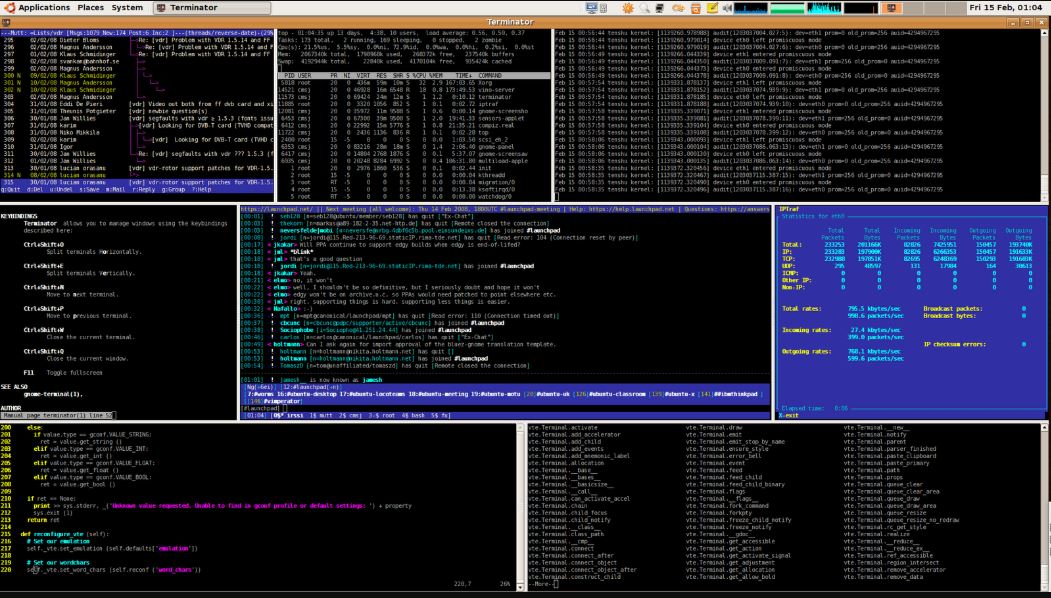This screenshot has height=598, width=1051.
Task: Click the dual-monitor display tray icon
Action: coord(591,8)
